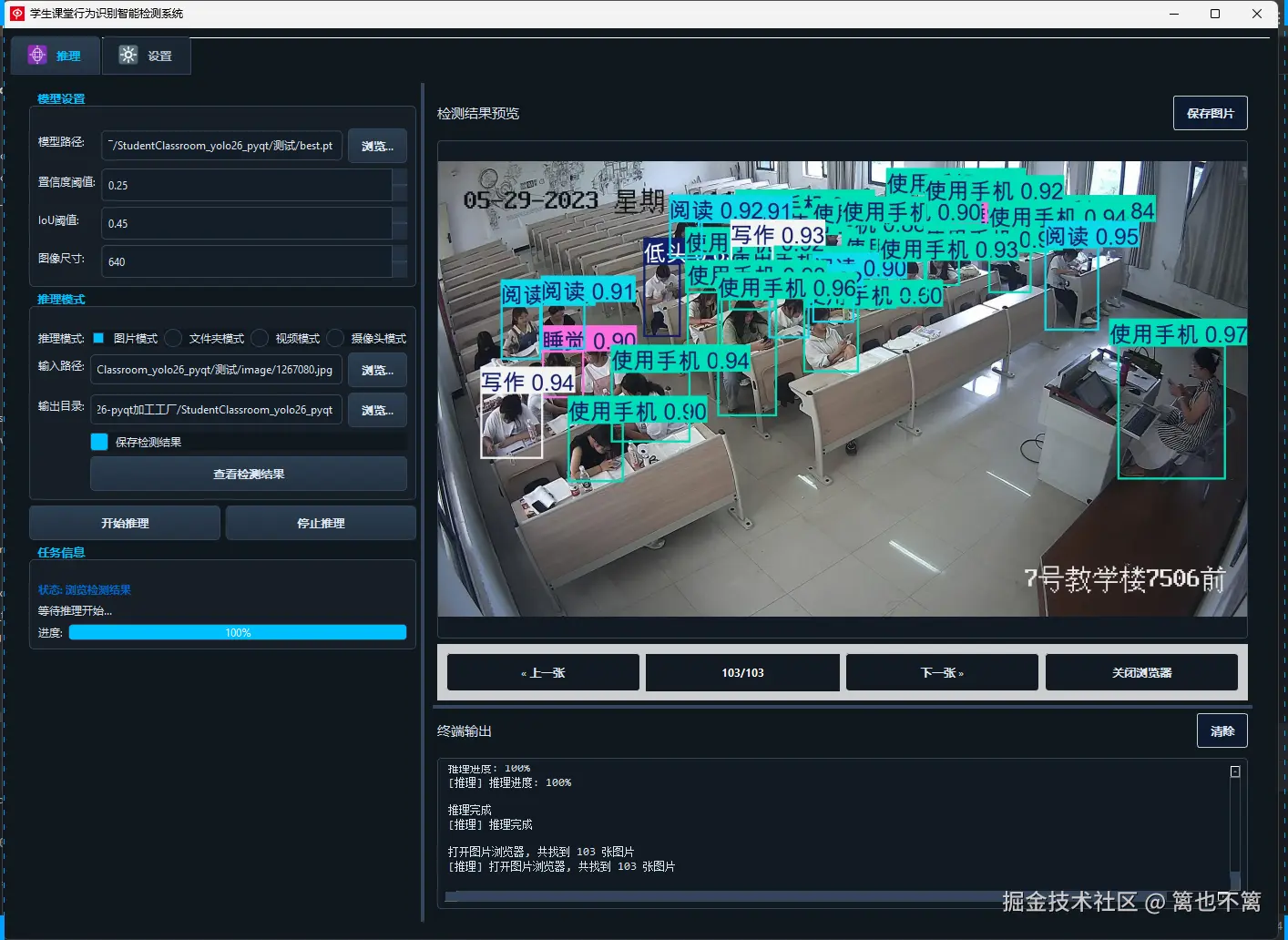Click the app logo icon in the title bar
This screenshot has width=1288, height=940.
point(16,13)
